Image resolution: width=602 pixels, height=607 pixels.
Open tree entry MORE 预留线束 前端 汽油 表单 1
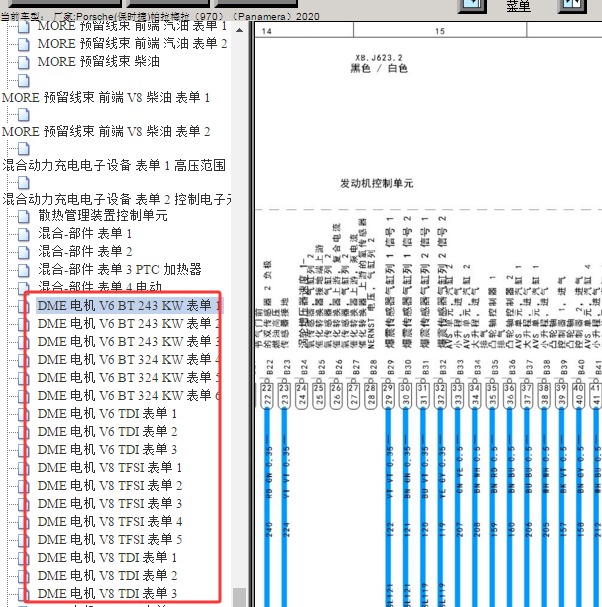click(132, 26)
